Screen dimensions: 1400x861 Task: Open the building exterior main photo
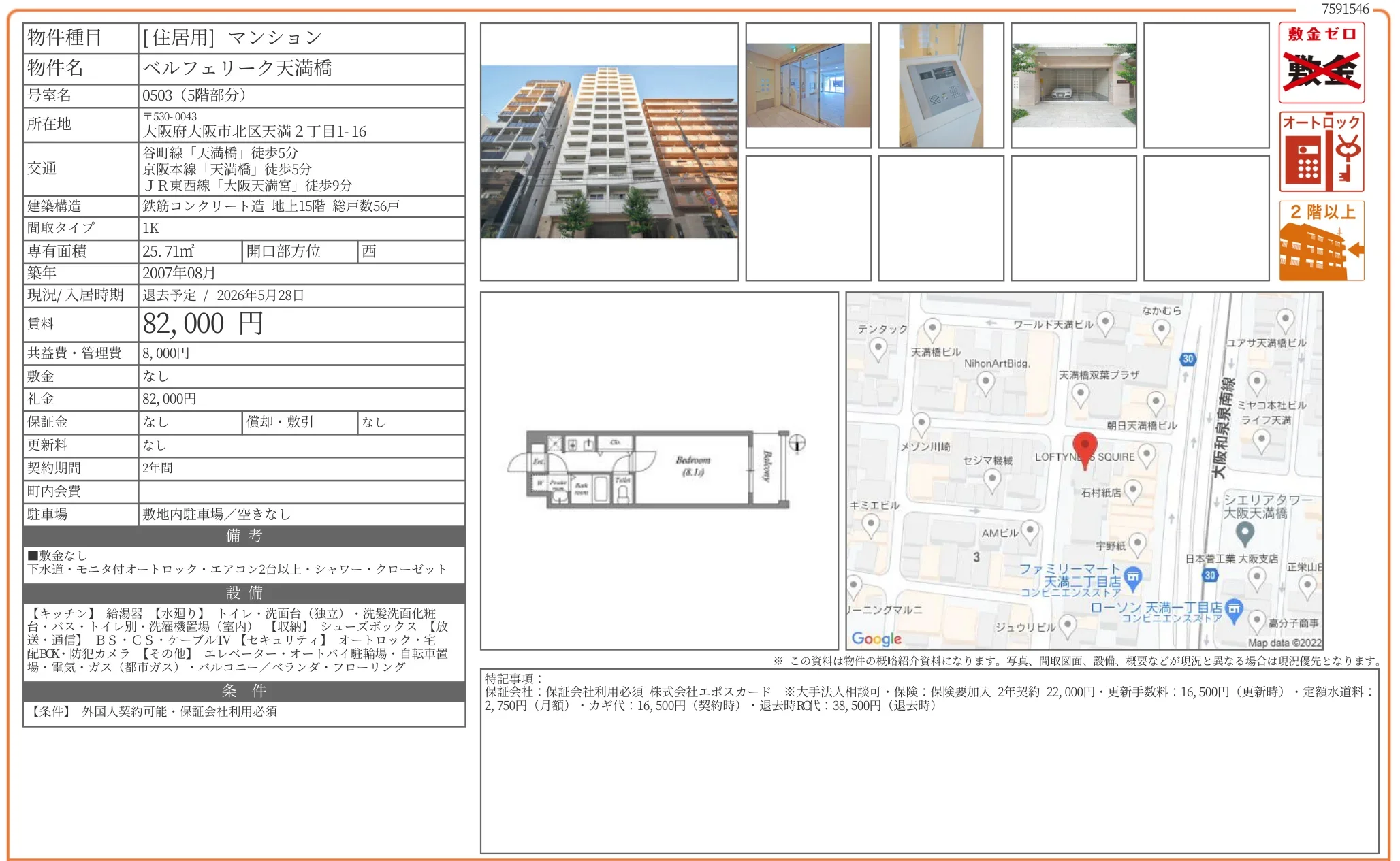[609, 152]
